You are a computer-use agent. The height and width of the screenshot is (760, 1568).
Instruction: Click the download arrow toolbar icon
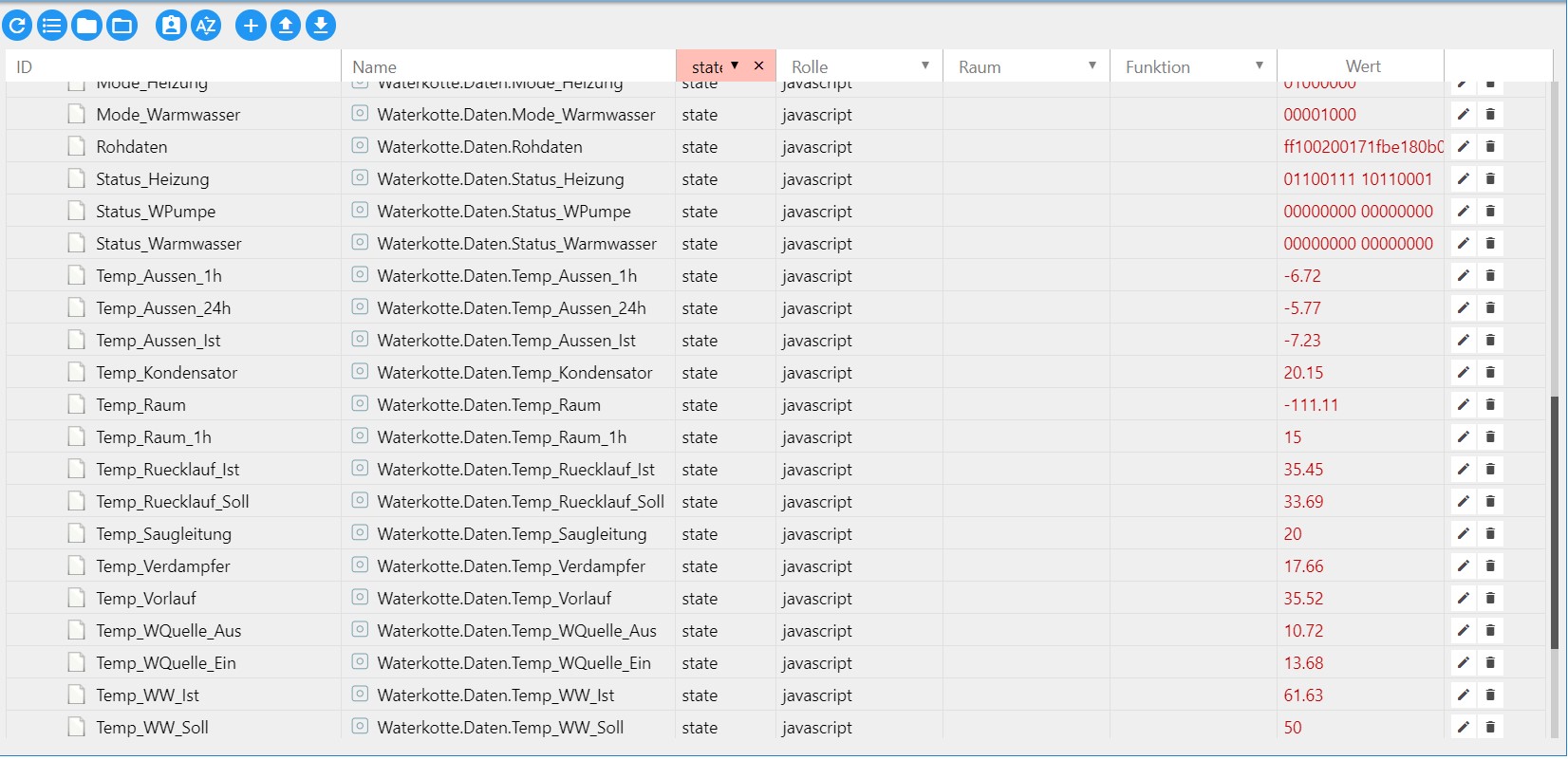[x=321, y=26]
